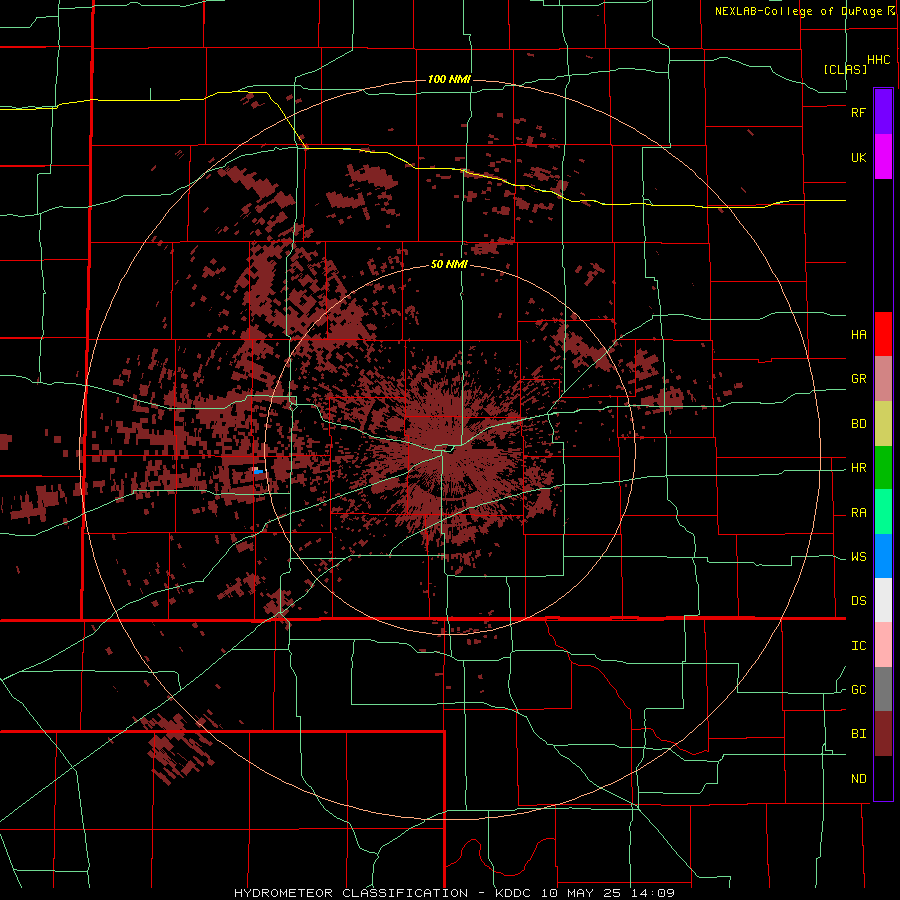Pick the dark green HR legend swatch
This screenshot has width=900, height=900.
pyautogui.click(x=883, y=468)
